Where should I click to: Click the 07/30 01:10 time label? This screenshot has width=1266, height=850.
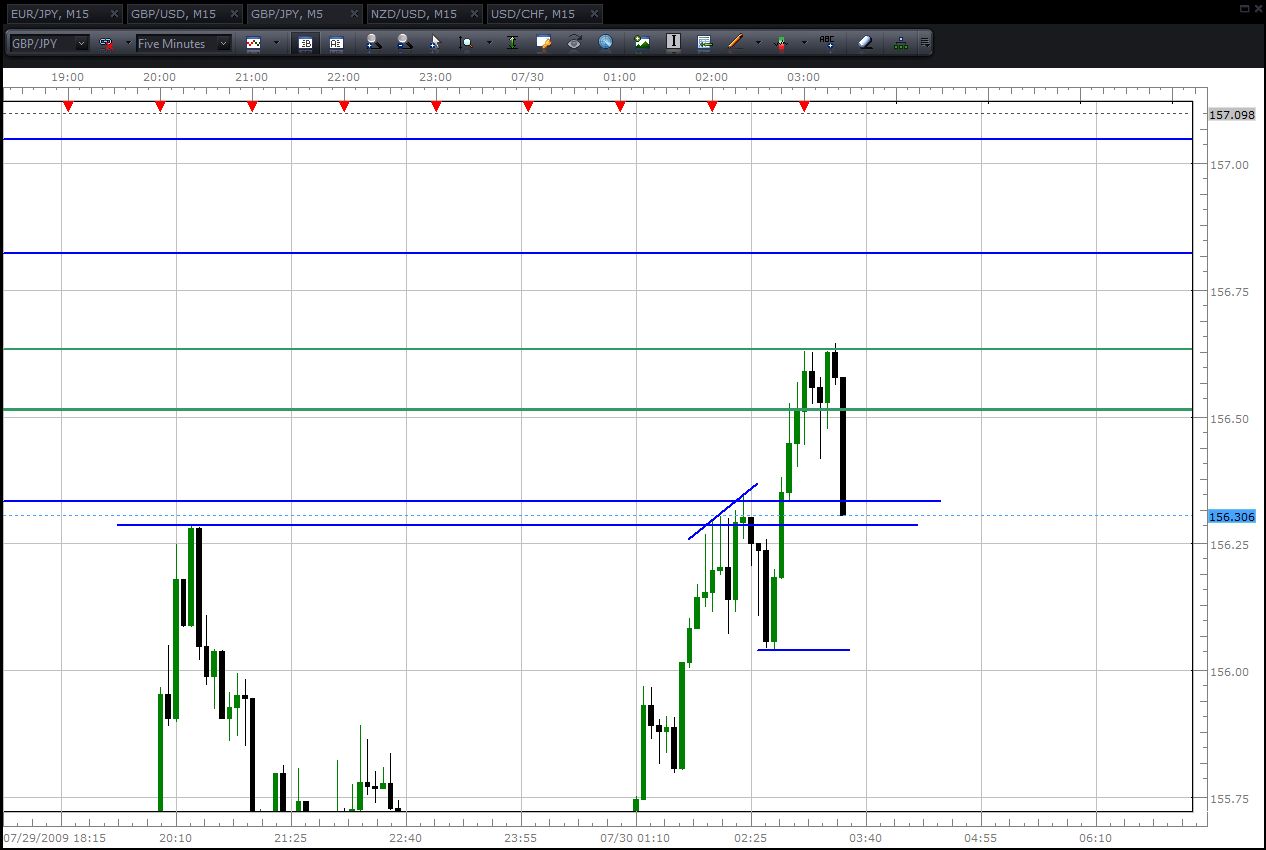pyautogui.click(x=635, y=836)
